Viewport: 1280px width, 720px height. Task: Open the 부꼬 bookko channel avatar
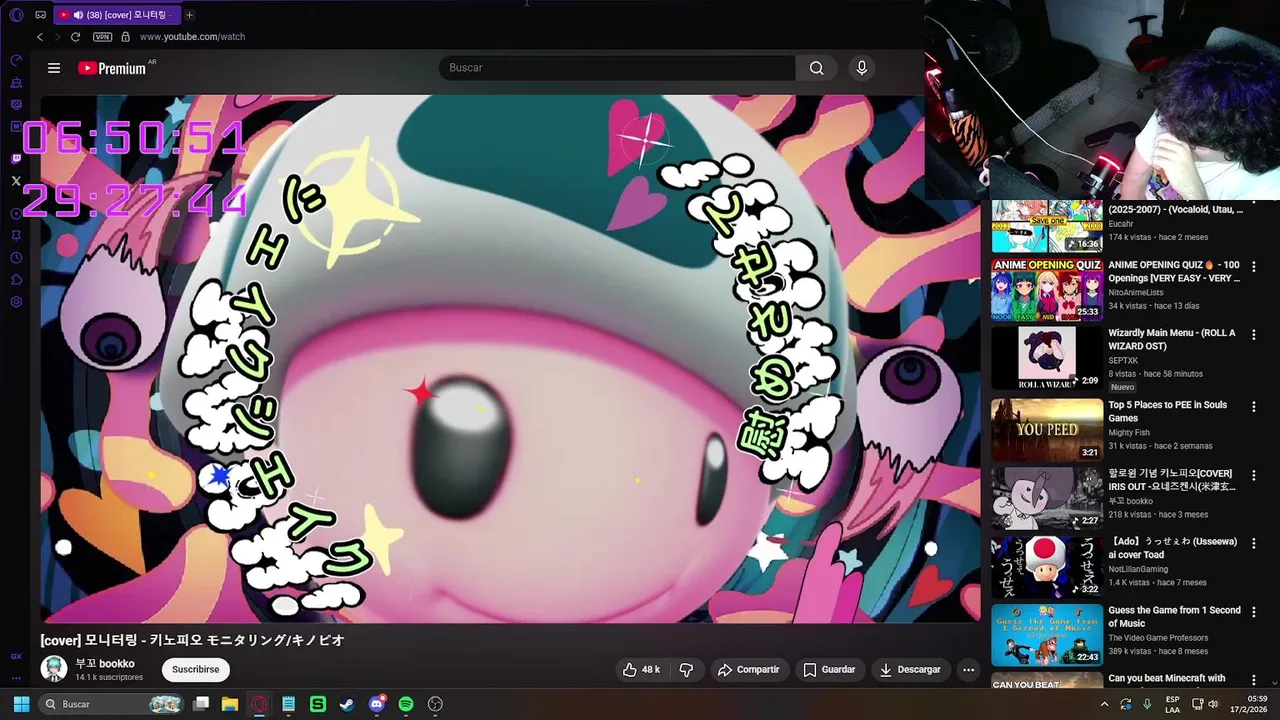(54, 669)
